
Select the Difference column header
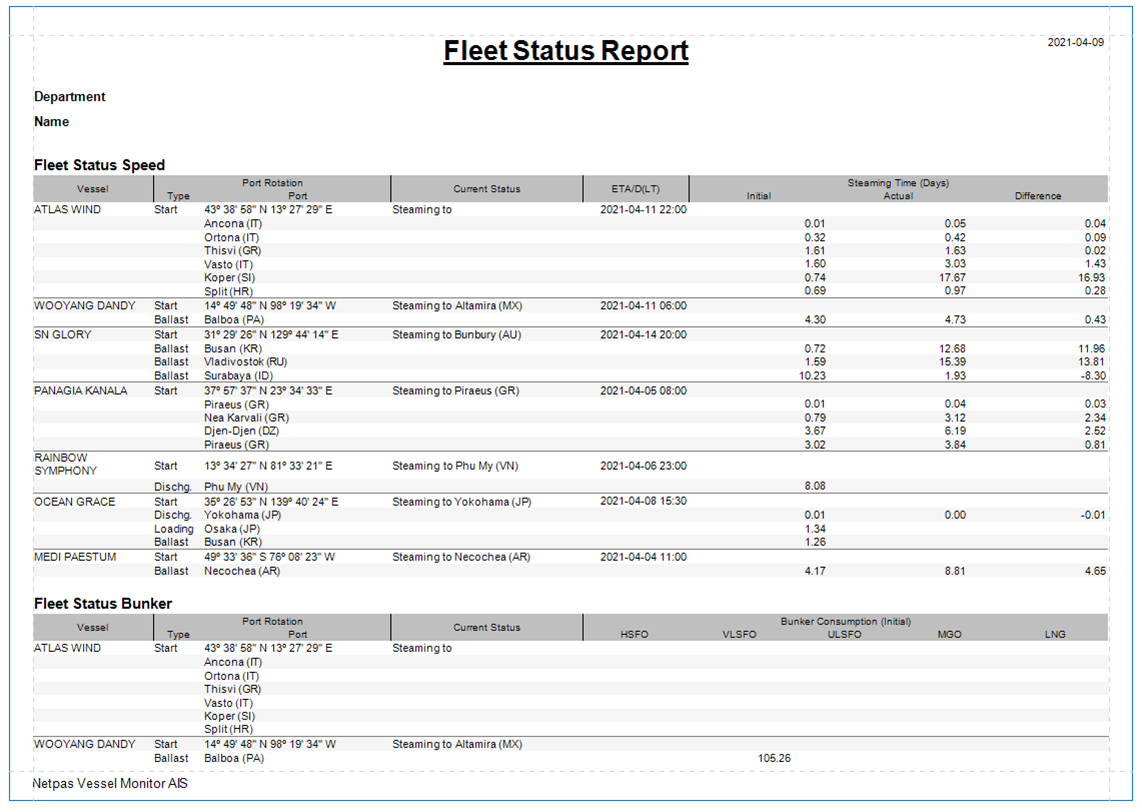(1038, 196)
